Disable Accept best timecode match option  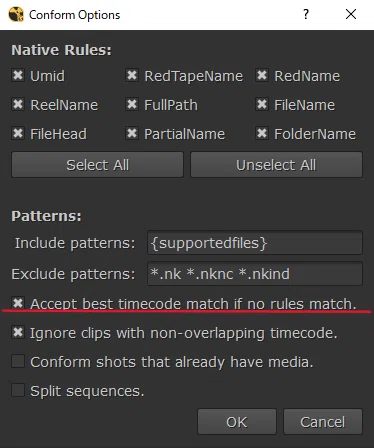click(x=18, y=303)
